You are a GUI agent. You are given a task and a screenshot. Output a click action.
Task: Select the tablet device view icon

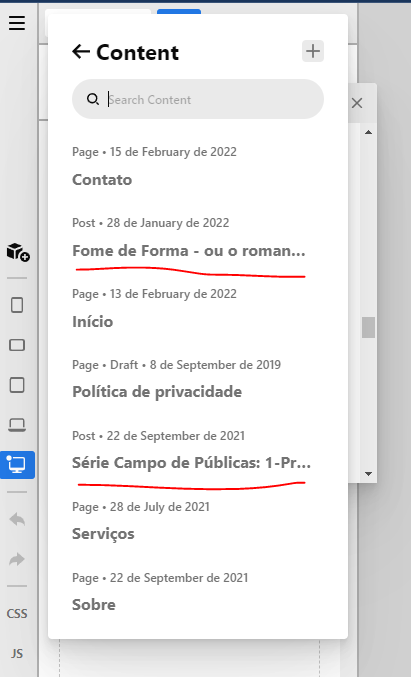pyautogui.click(x=17, y=385)
